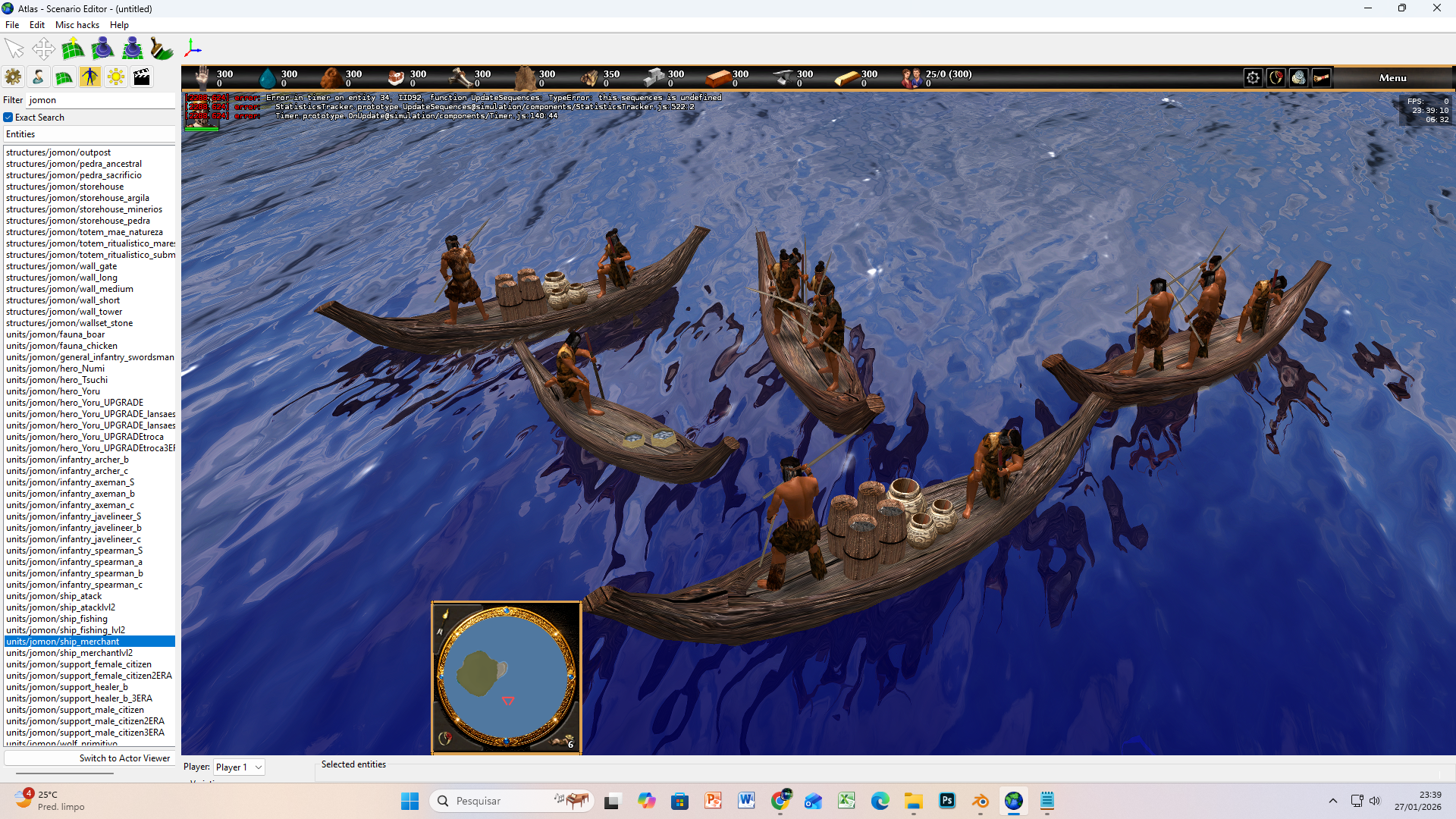This screenshot has width=1456, height=819.
Task: Open the Misc hacks menu
Action: (77, 25)
